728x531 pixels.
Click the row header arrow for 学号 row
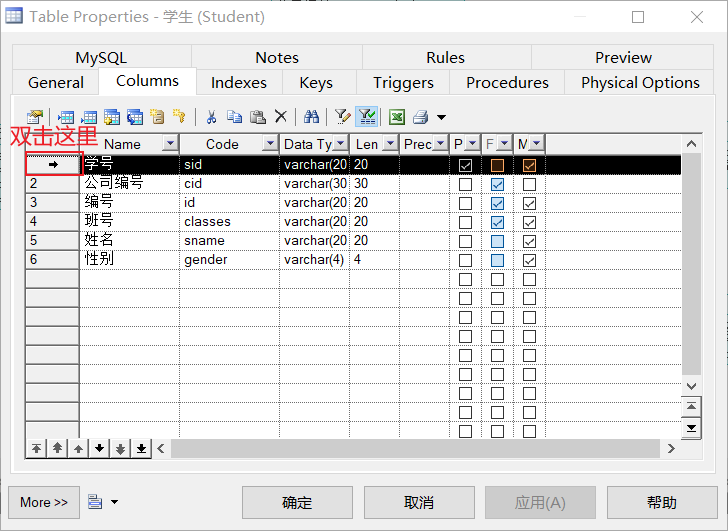click(x=52, y=164)
